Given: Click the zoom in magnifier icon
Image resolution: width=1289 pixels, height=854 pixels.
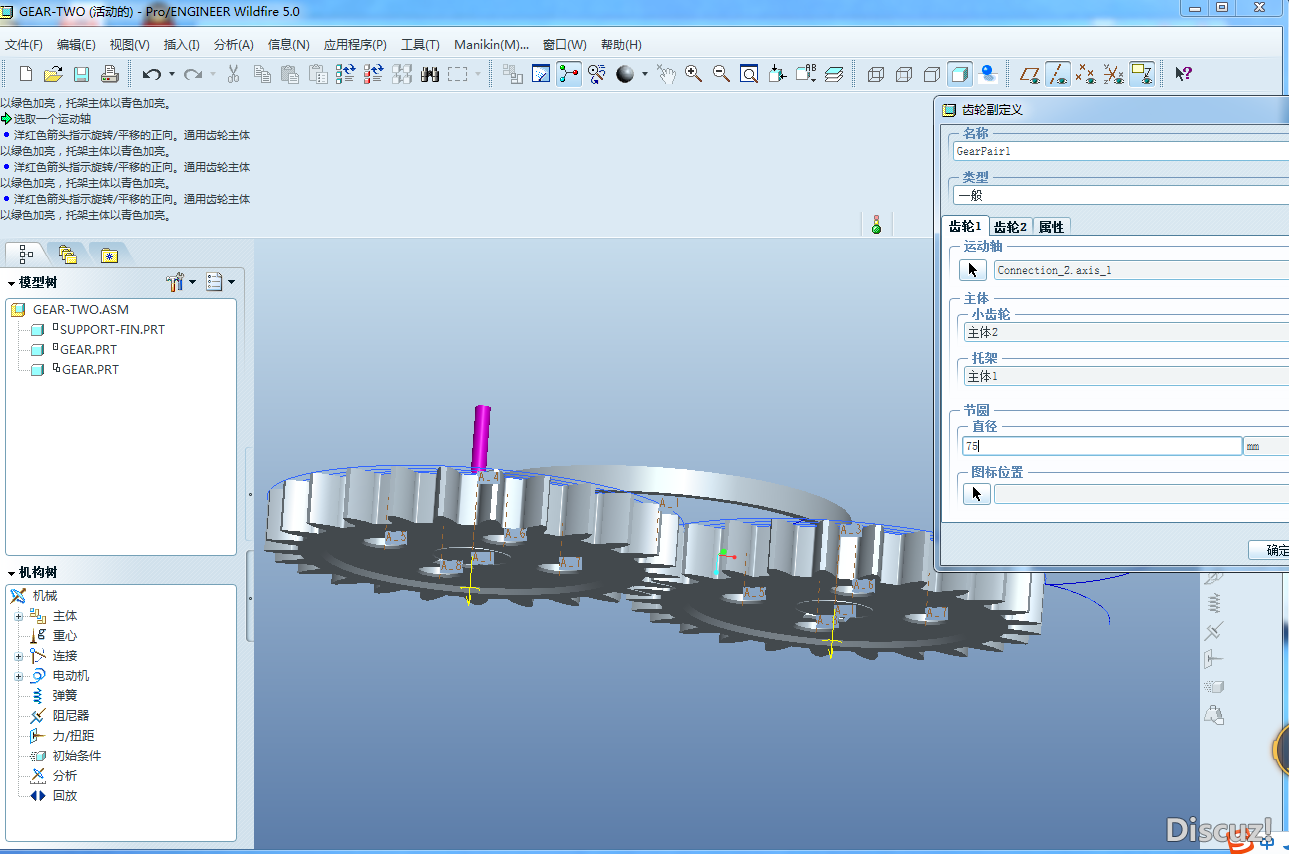Looking at the screenshot, I should [x=693, y=74].
